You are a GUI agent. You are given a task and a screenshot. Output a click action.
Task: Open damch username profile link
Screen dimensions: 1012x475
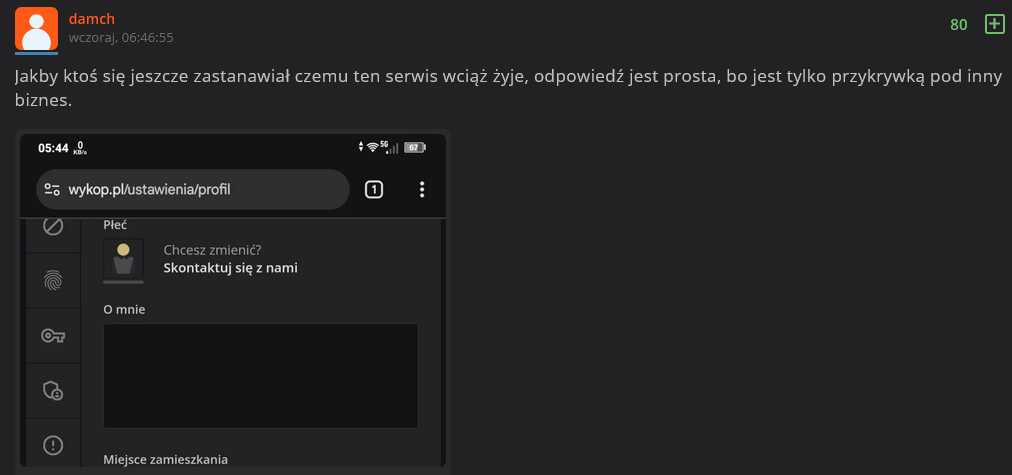[x=92, y=19]
